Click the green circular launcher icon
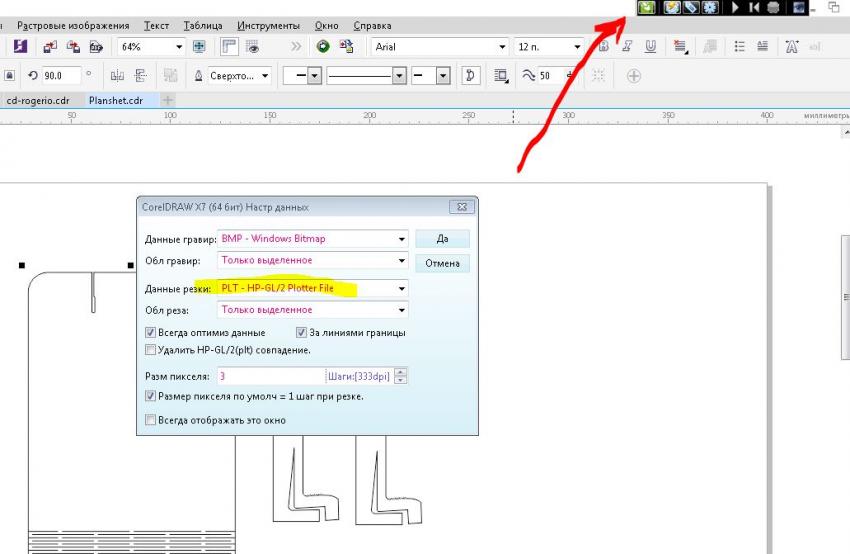Image resolution: width=850 pixels, height=554 pixels. point(323,47)
